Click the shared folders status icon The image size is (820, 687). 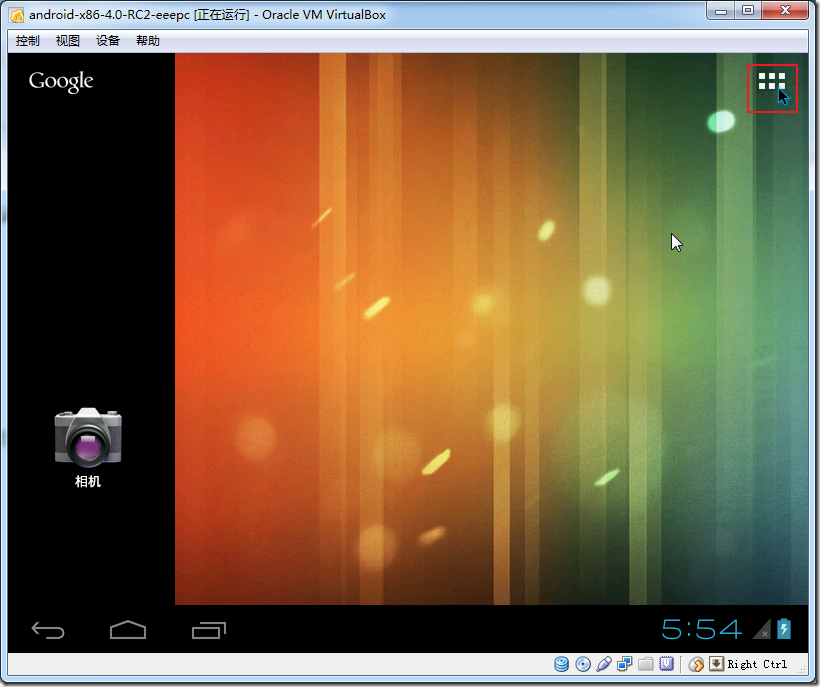coord(645,664)
